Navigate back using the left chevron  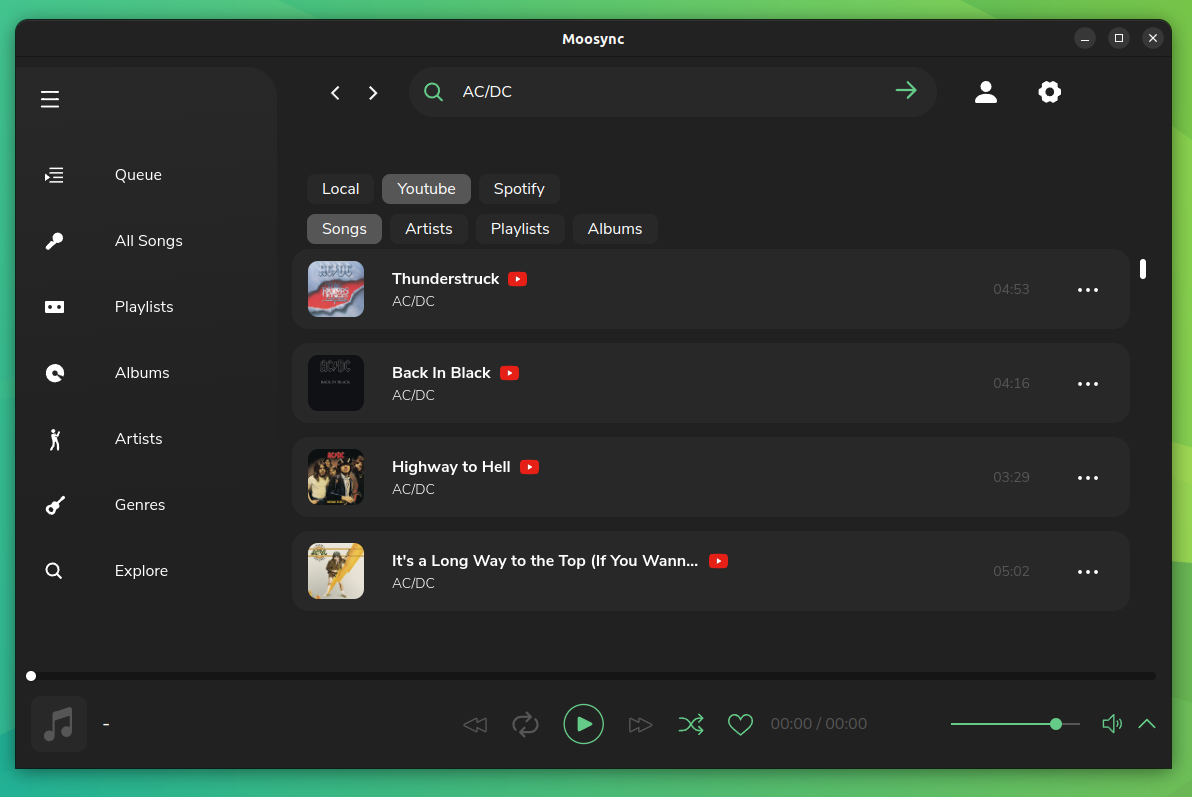pos(335,92)
